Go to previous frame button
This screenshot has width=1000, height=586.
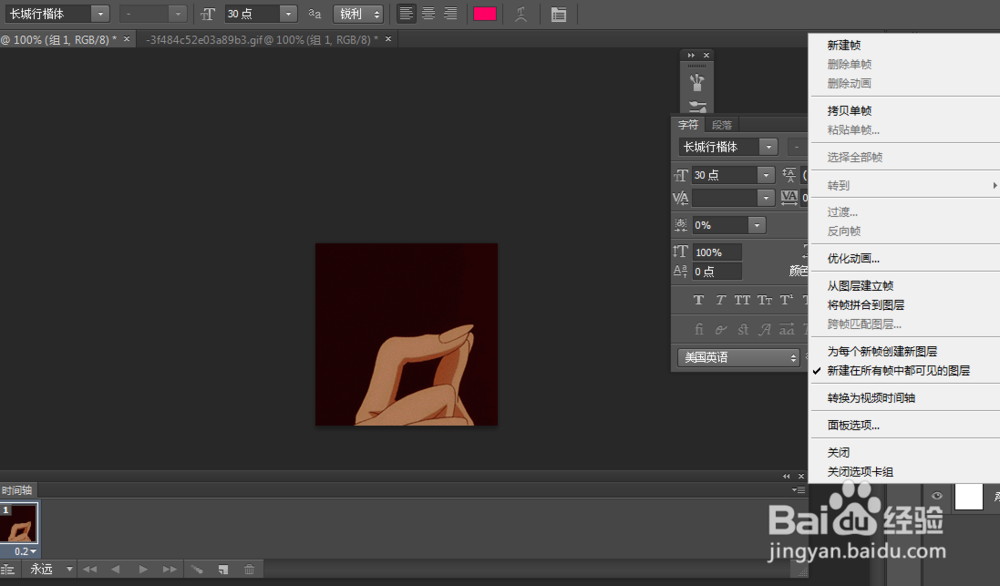pos(115,569)
